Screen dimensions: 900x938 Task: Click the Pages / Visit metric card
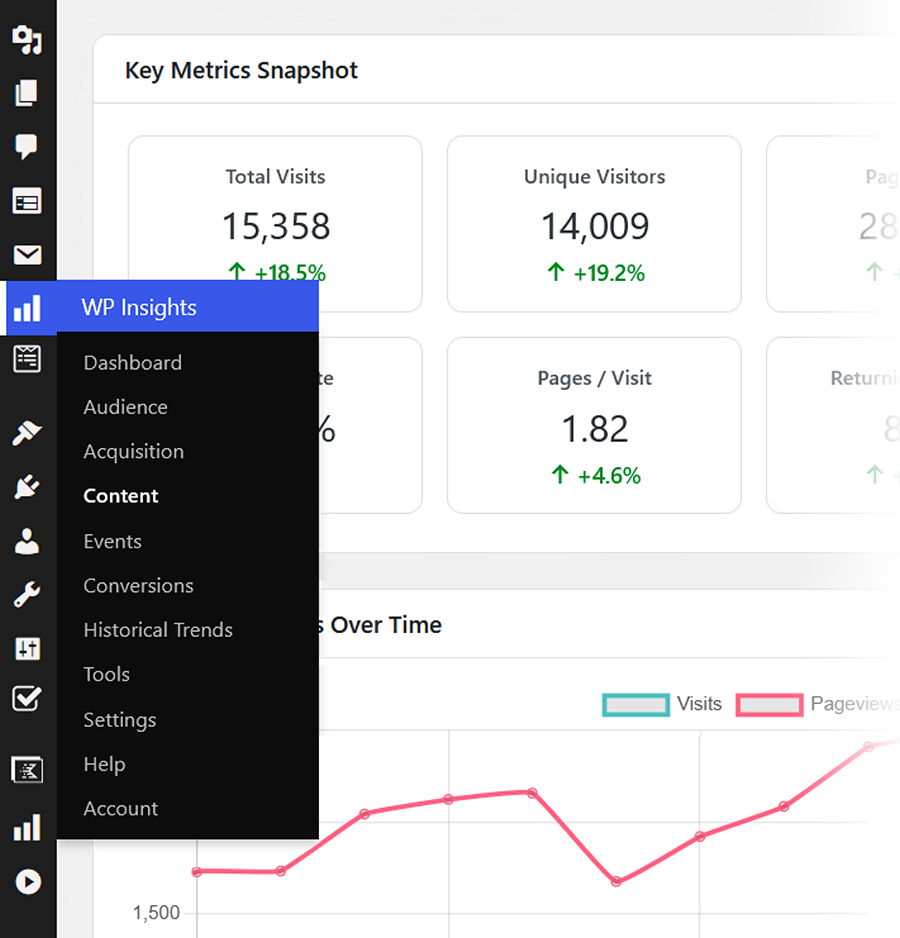click(594, 425)
